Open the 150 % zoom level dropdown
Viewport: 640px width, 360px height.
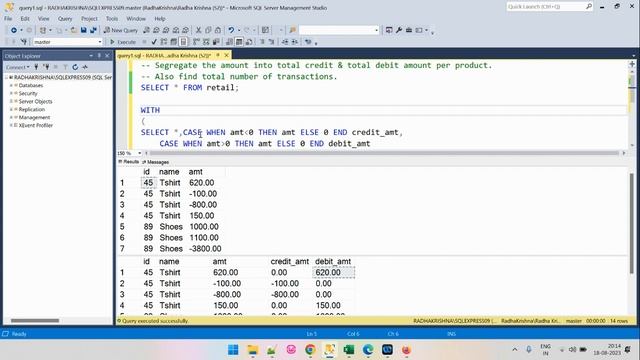click(x=140, y=153)
